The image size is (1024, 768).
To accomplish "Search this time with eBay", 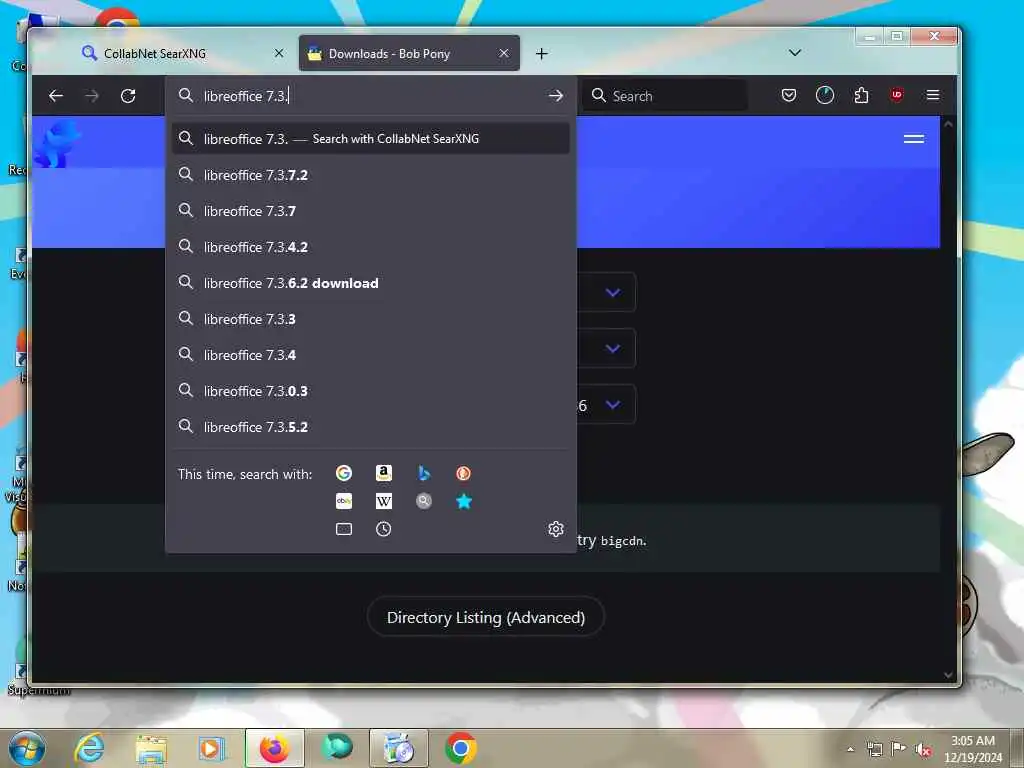I will (344, 501).
